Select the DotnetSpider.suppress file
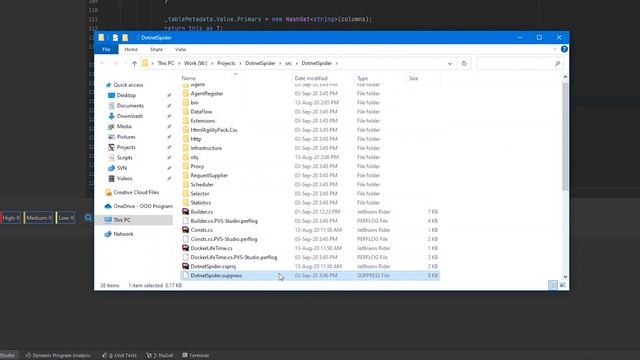Viewport: 640px width, 360px height. (310, 276)
